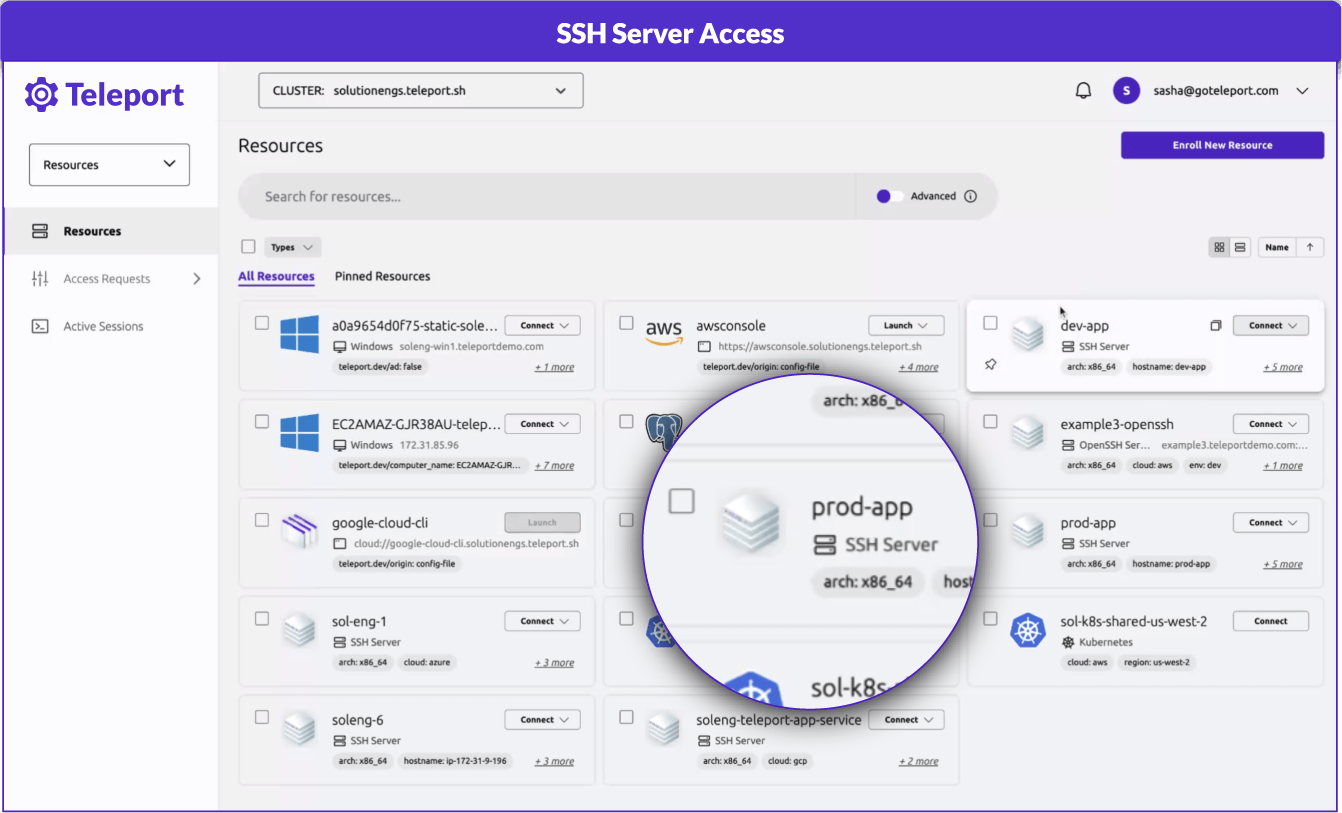Click the google-cloud-cli striped icon
This screenshot has height=813, width=1342.
pos(299,531)
